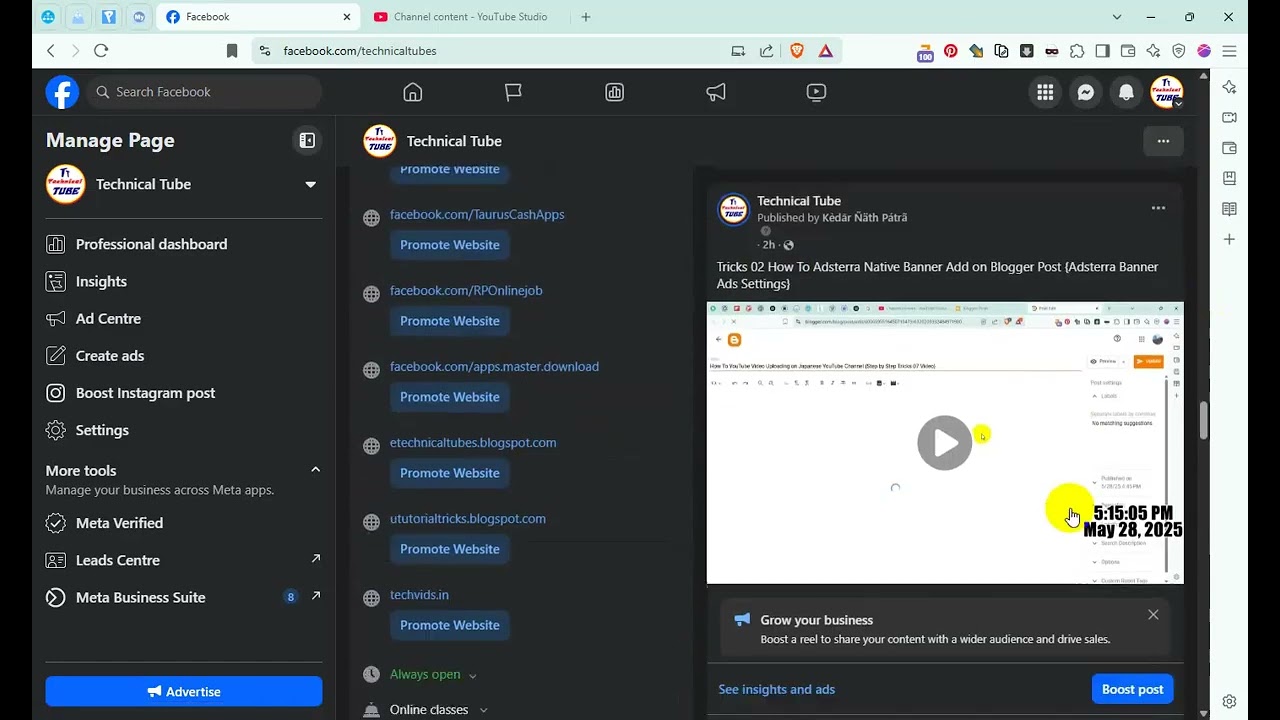Open the browser Extensions puzzle icon

click(1076, 51)
